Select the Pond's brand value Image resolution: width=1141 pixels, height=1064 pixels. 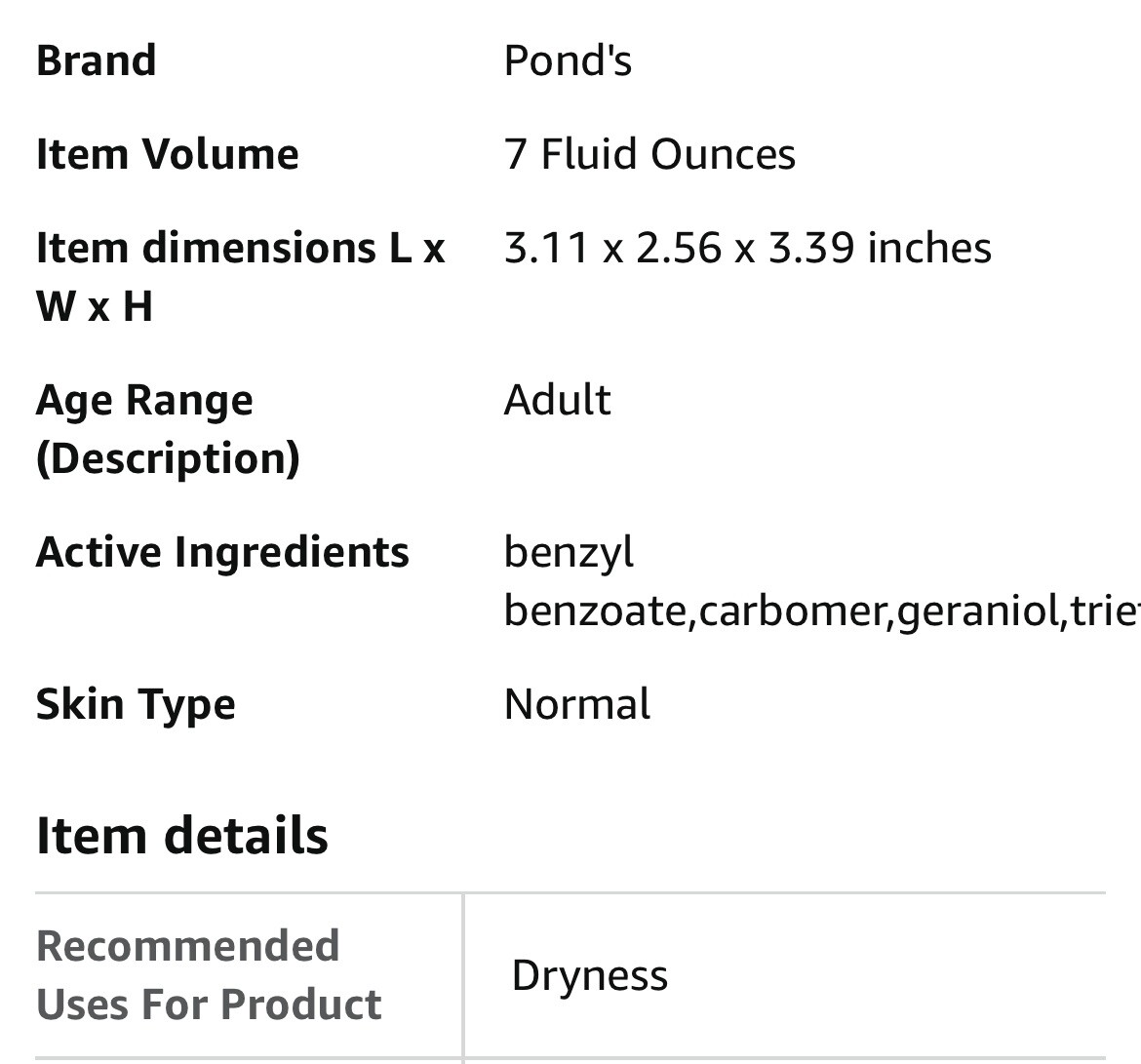point(568,60)
